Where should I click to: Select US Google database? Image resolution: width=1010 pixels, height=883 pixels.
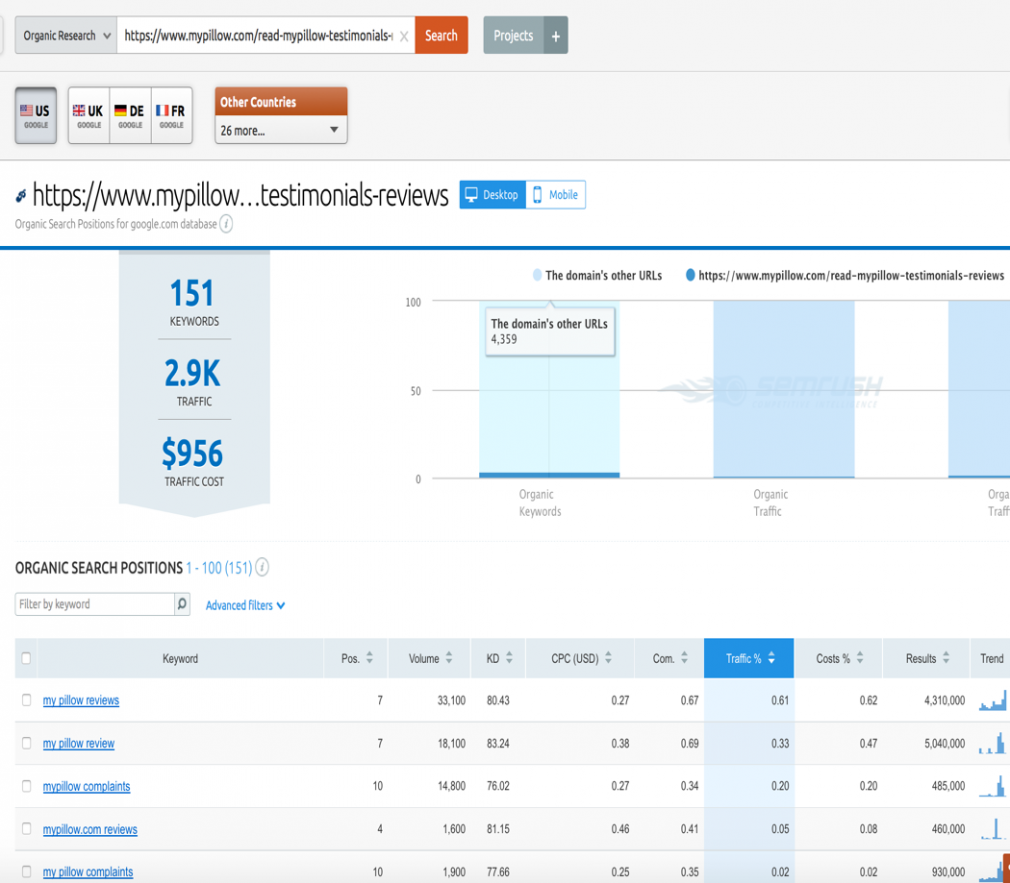click(36, 115)
